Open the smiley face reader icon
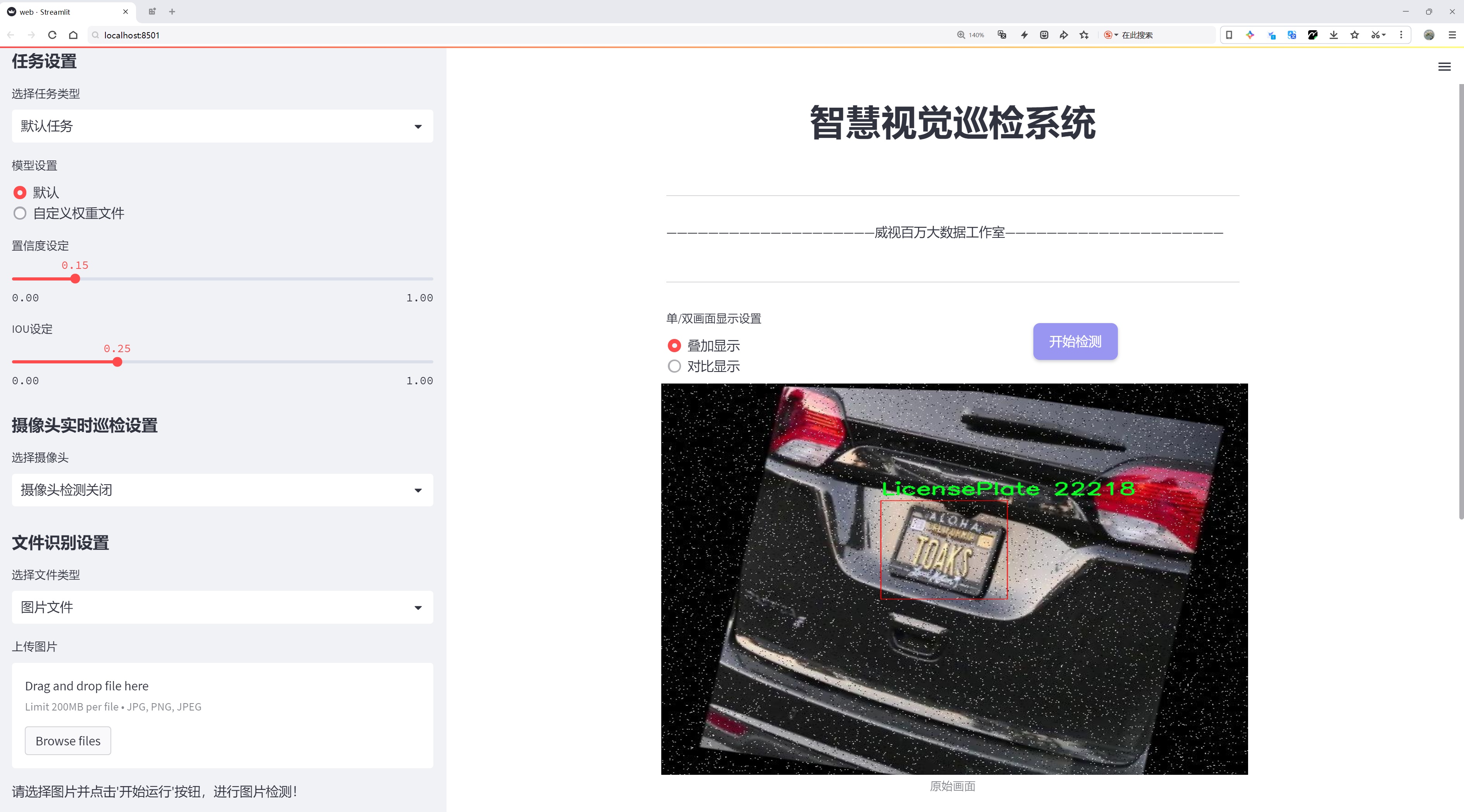The height and width of the screenshot is (812, 1464). point(1044,34)
